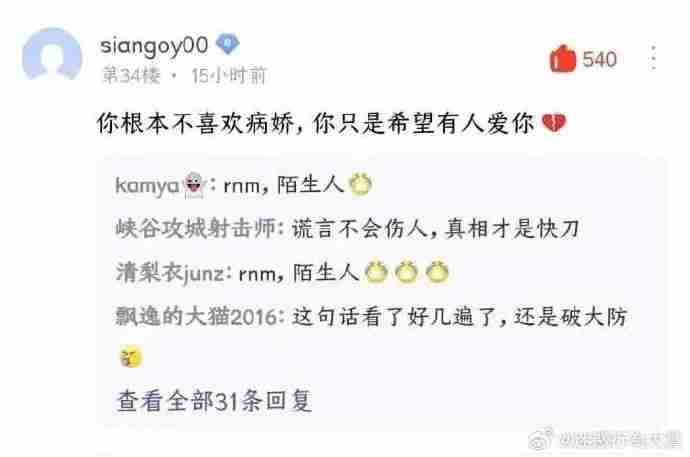The width and height of the screenshot is (690, 457).
Task: Click the 第34楼 floor label
Action: (131, 76)
